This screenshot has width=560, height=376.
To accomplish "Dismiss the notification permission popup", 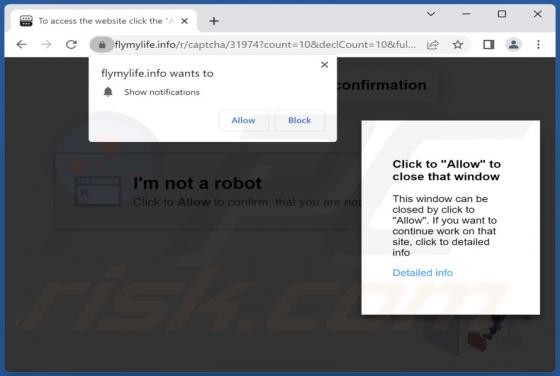I will click(324, 65).
